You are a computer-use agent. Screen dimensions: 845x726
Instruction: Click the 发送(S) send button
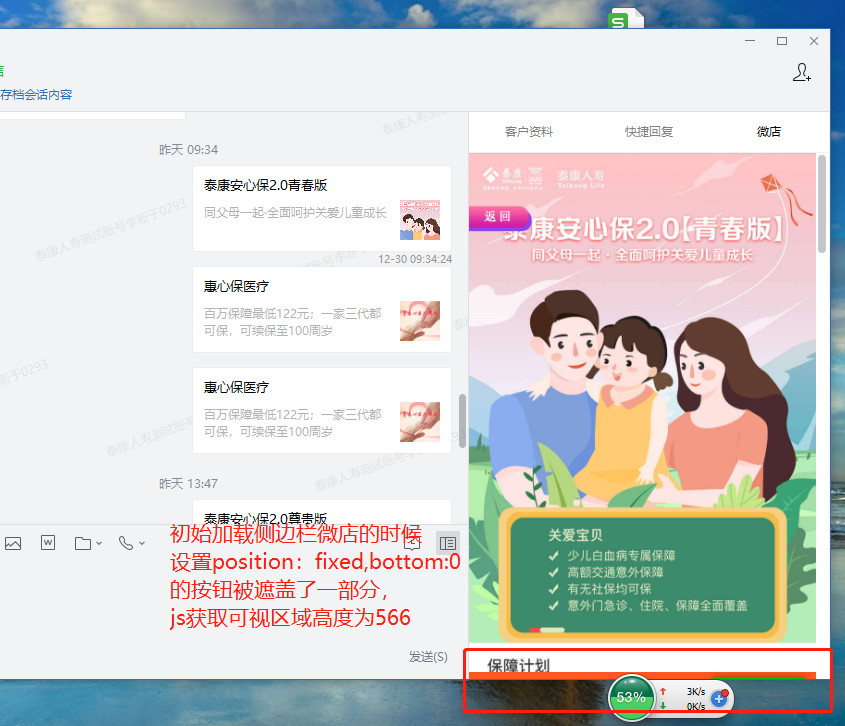(x=428, y=656)
